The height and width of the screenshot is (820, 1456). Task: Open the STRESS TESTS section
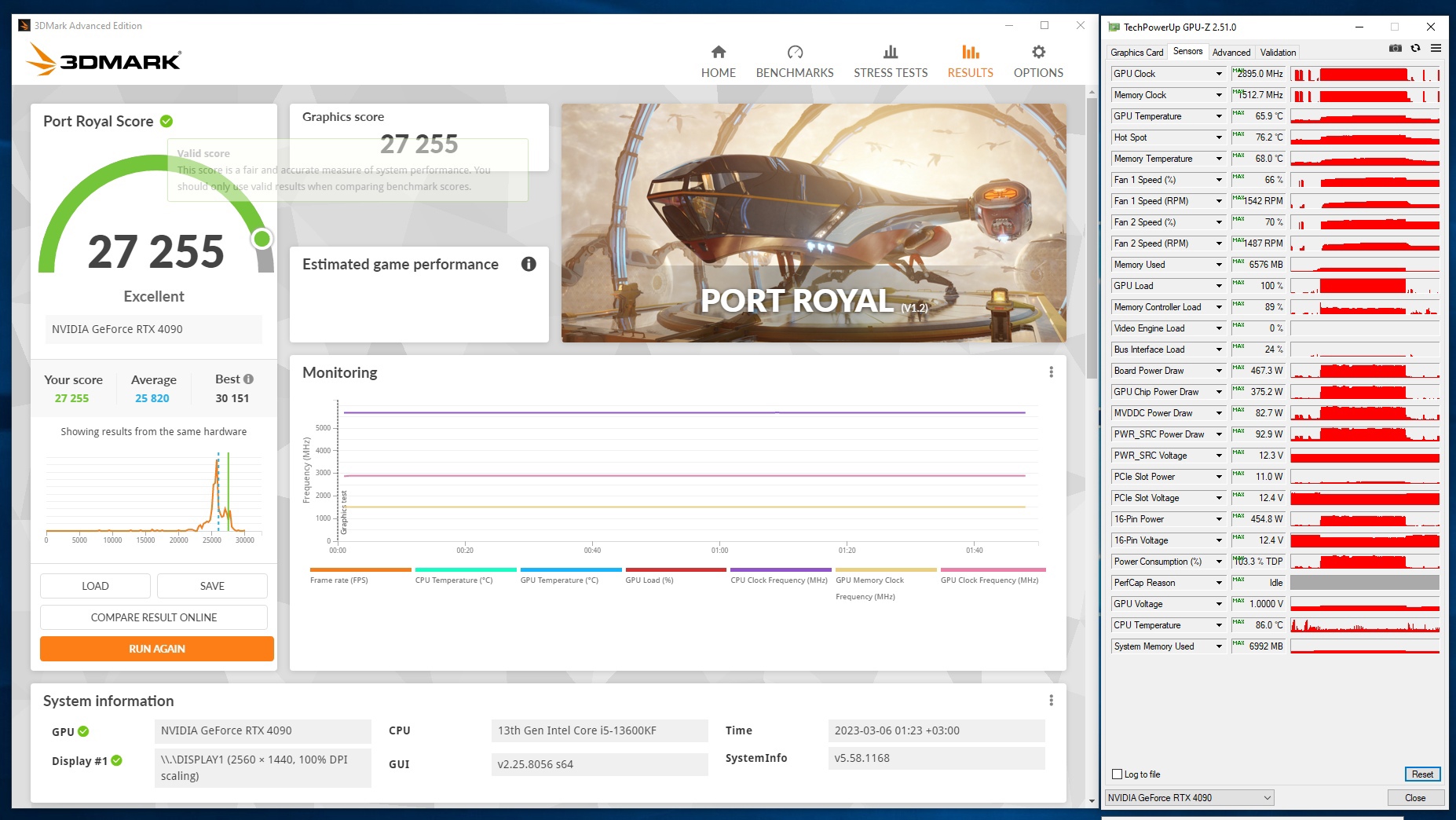[x=891, y=62]
